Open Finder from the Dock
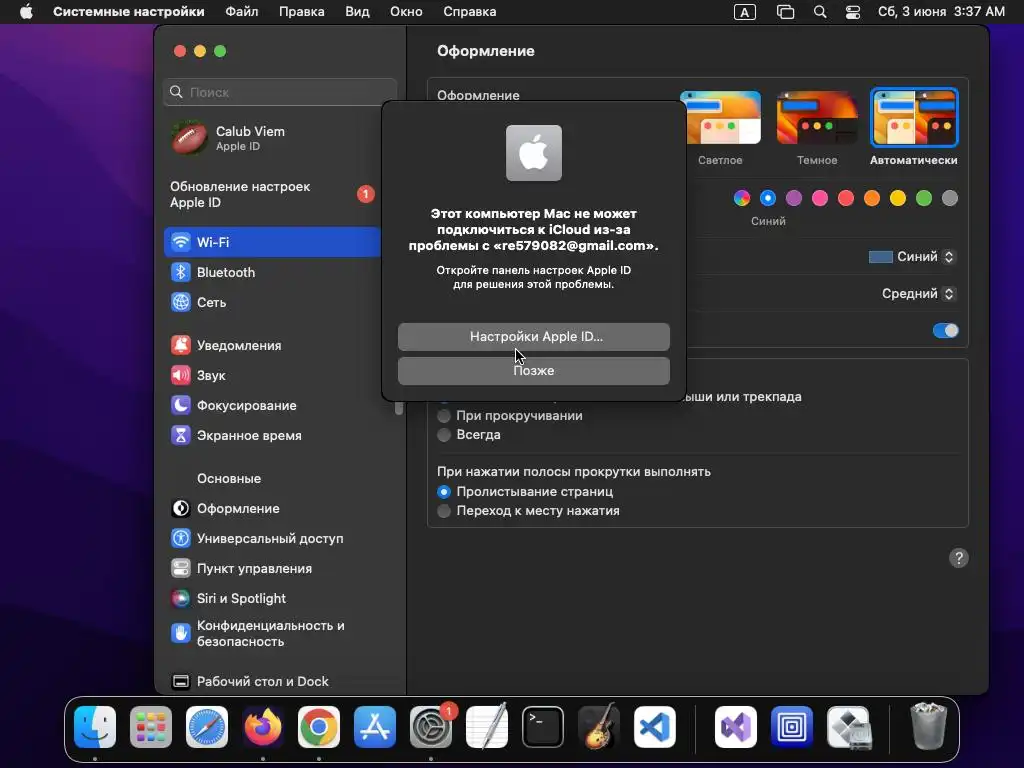Screen dimensions: 1024x768 coord(95,727)
